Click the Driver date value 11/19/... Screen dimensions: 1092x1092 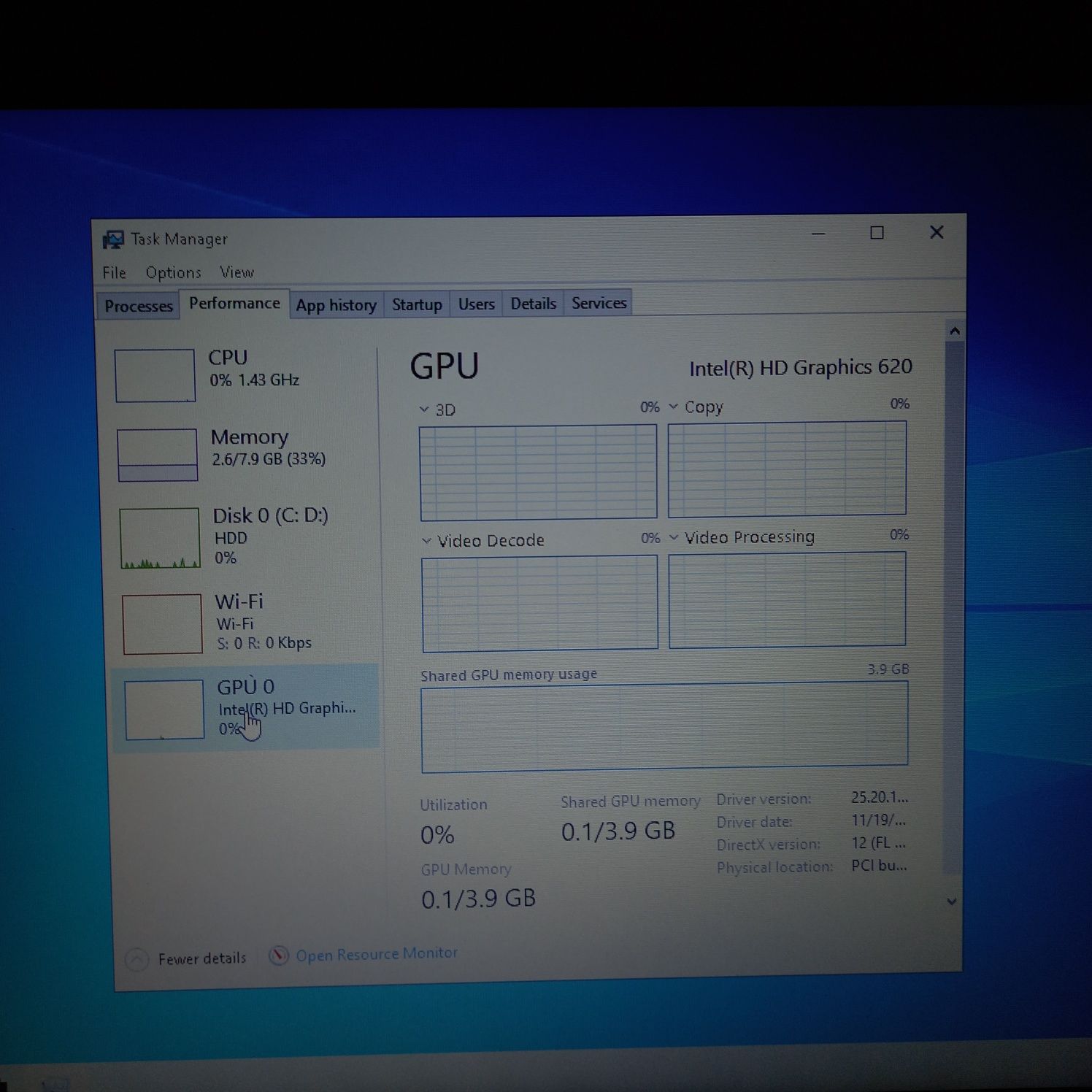[879, 820]
